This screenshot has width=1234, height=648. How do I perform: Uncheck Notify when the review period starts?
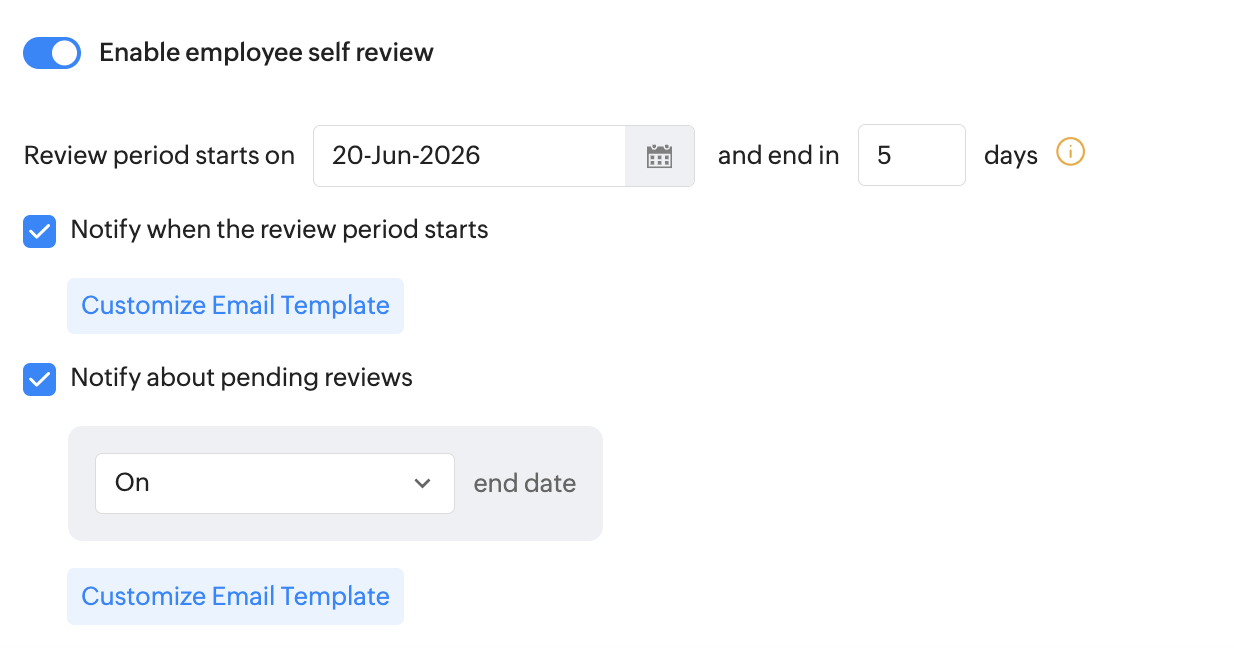click(40, 231)
